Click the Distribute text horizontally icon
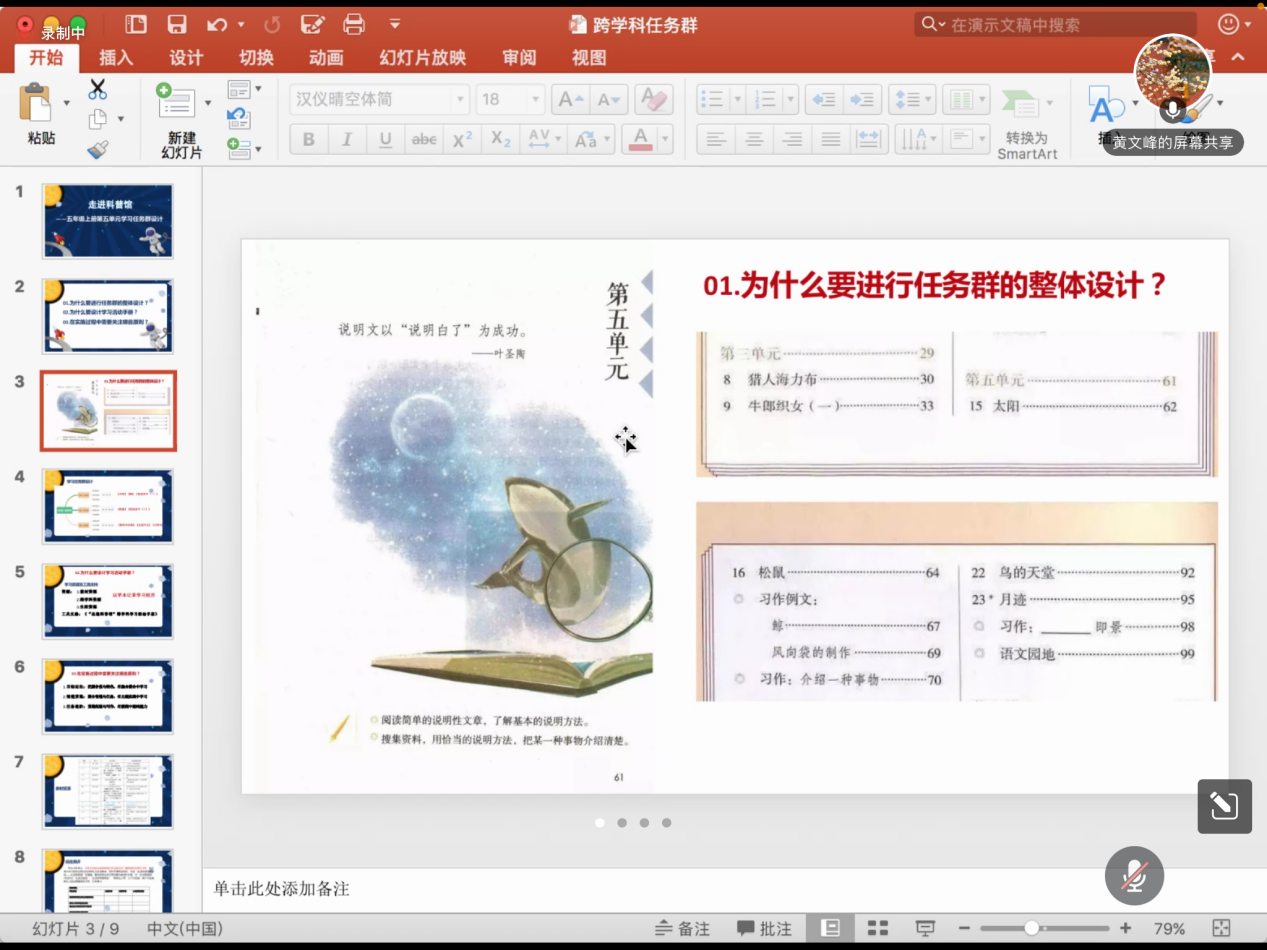 pos(868,138)
